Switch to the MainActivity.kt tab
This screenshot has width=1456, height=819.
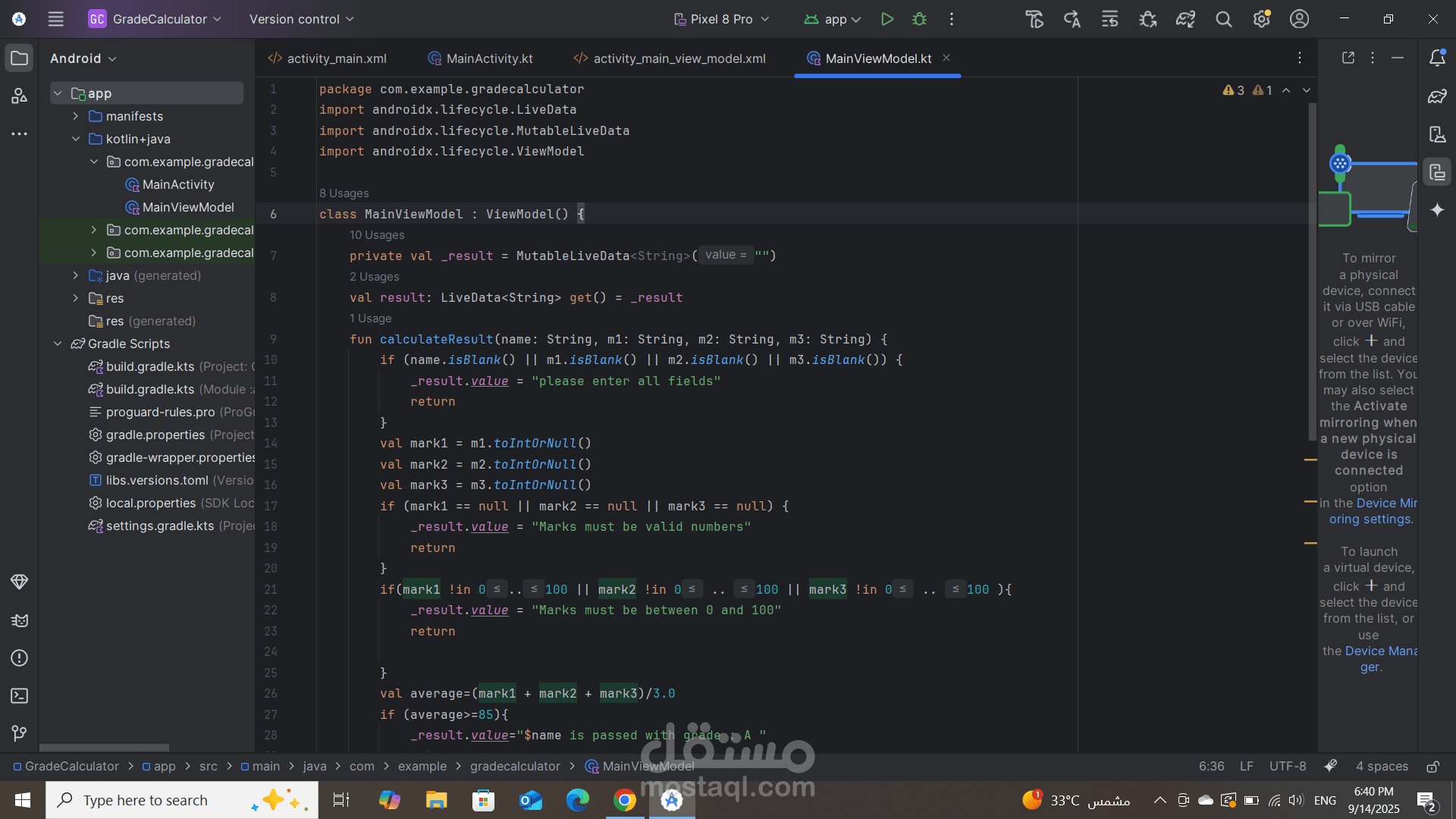pyautogui.click(x=481, y=58)
